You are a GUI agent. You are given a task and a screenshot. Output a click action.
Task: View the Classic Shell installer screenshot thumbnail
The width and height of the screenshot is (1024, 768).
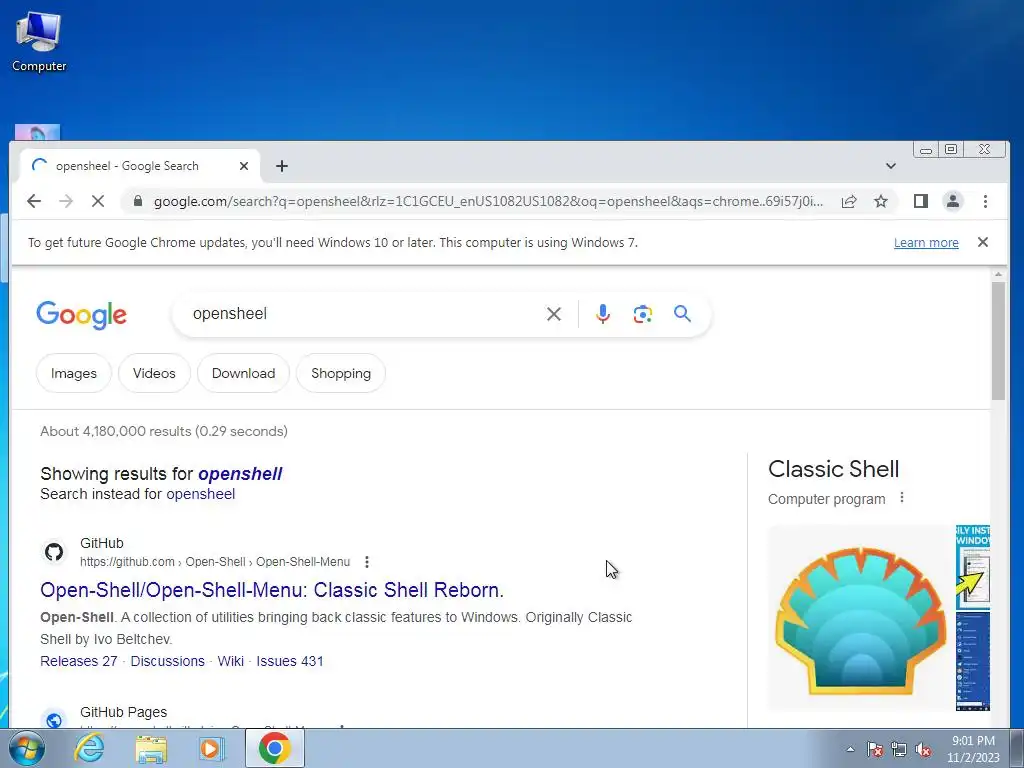[972, 567]
